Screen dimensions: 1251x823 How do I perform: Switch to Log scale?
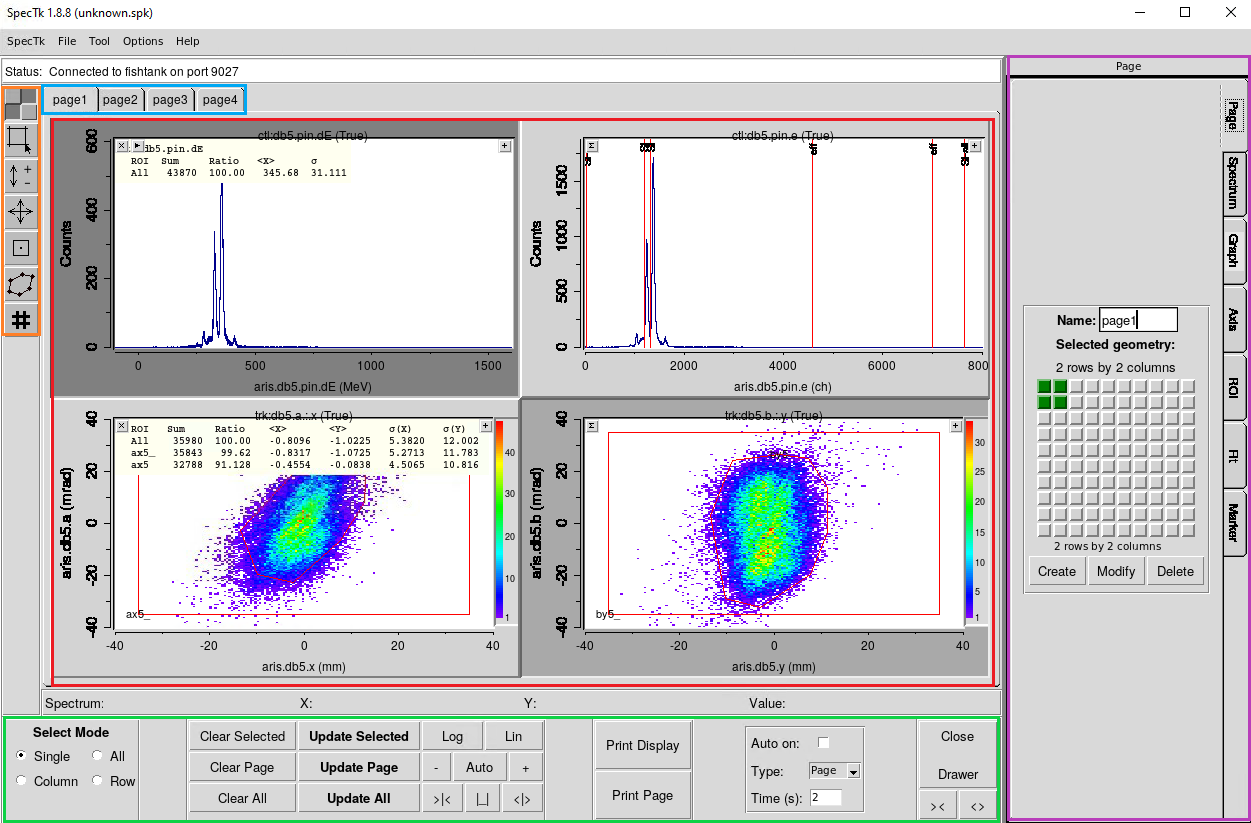coord(452,736)
